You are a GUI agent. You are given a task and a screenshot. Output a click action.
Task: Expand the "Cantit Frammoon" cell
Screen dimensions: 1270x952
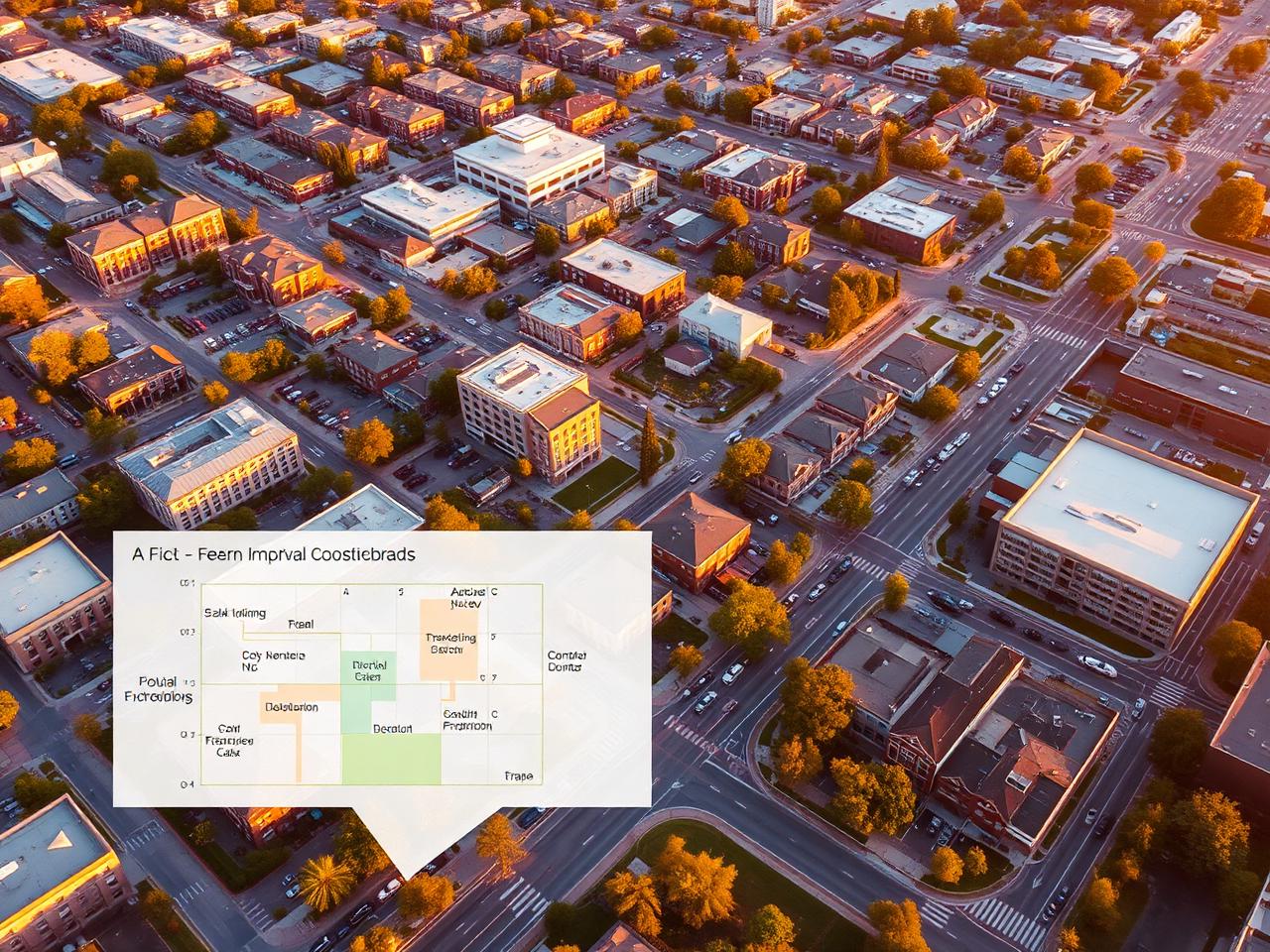click(467, 720)
